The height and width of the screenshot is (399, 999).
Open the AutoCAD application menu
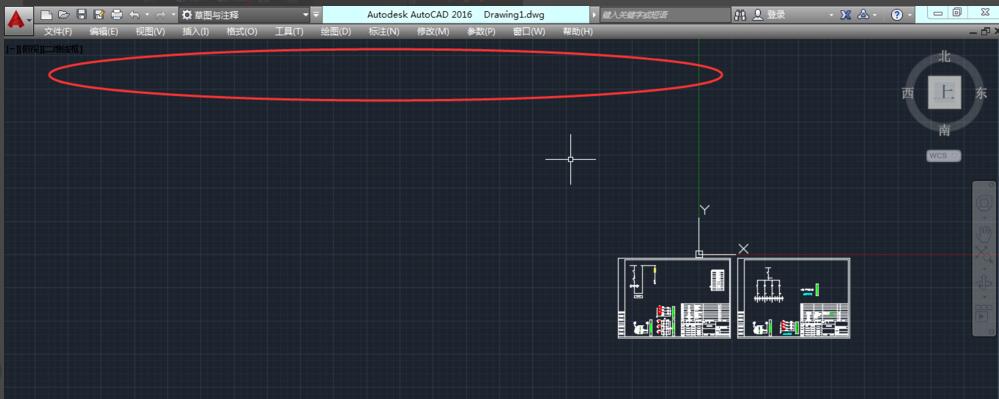click(19, 21)
